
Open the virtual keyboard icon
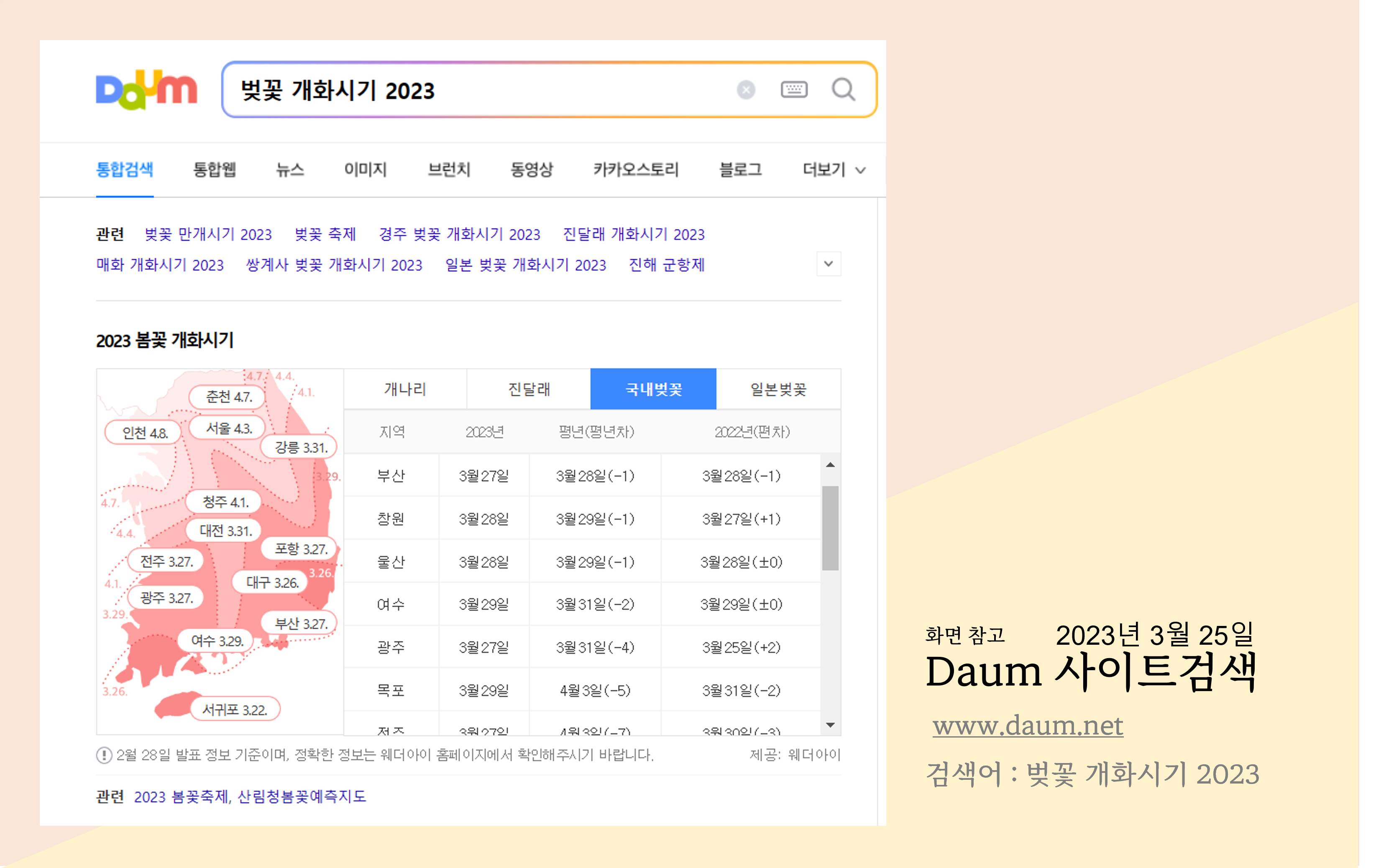tap(794, 89)
